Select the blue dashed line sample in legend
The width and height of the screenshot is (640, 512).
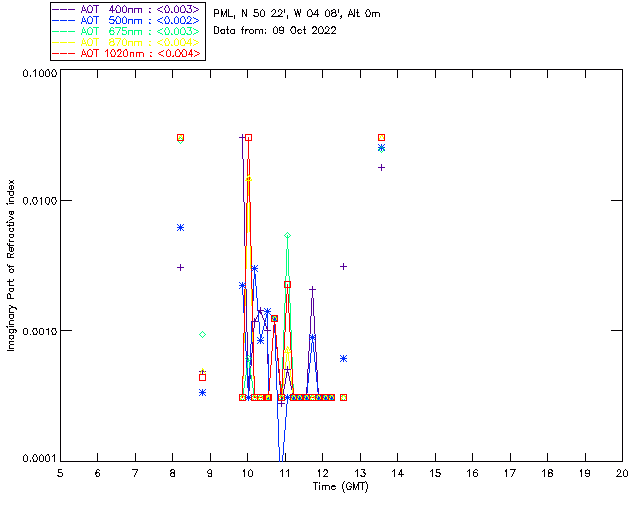pos(64,20)
